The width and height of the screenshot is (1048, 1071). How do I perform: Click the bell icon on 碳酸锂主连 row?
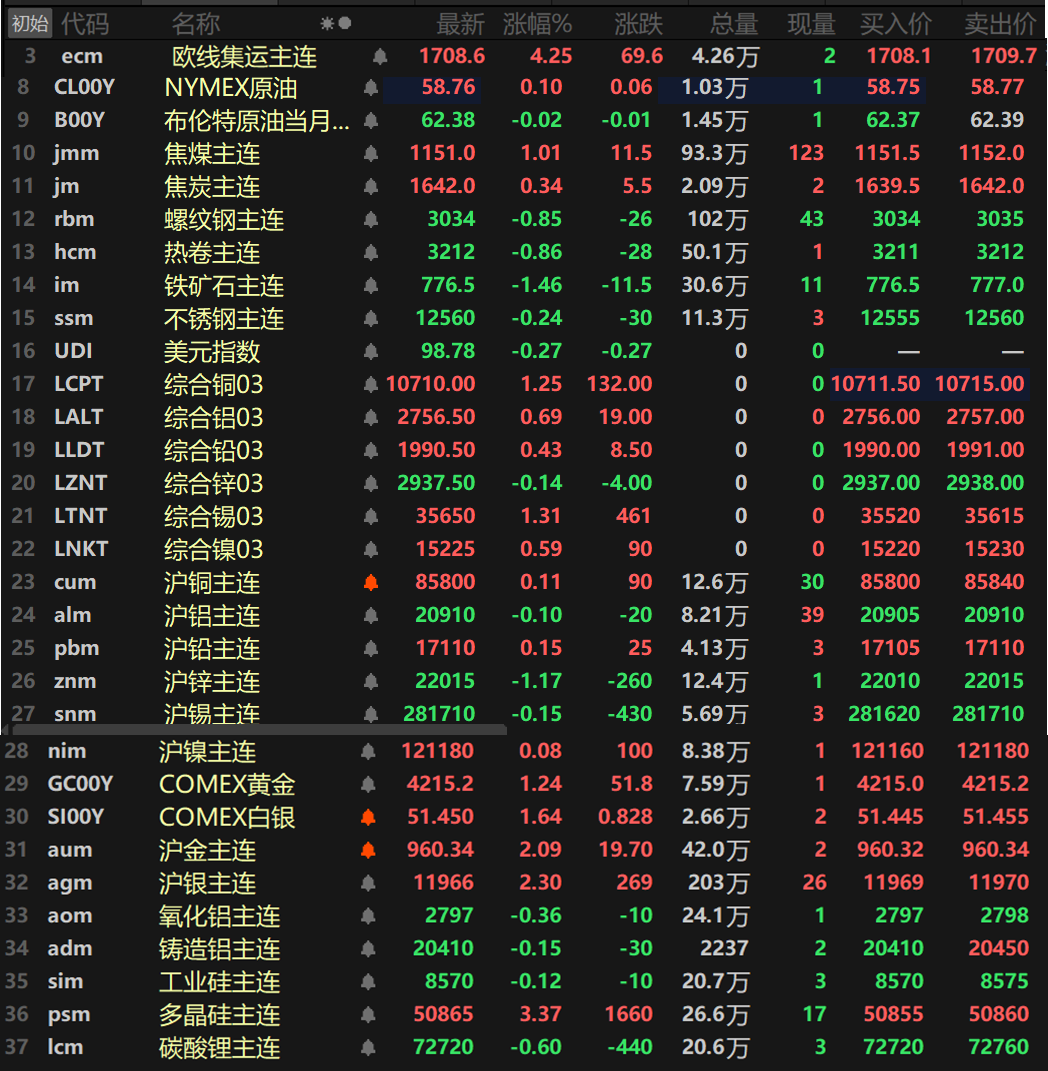click(x=368, y=1048)
